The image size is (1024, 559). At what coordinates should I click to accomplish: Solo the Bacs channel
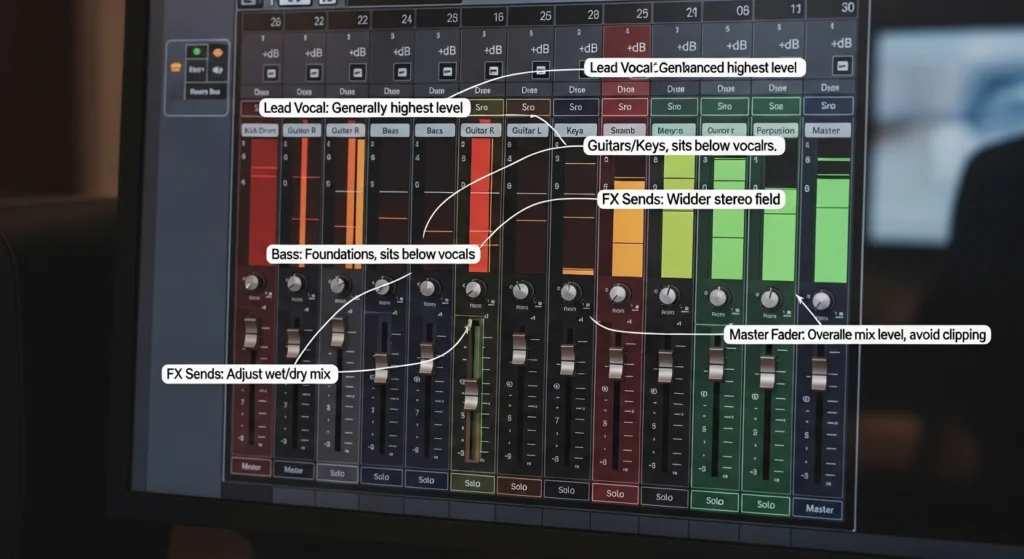coord(426,480)
